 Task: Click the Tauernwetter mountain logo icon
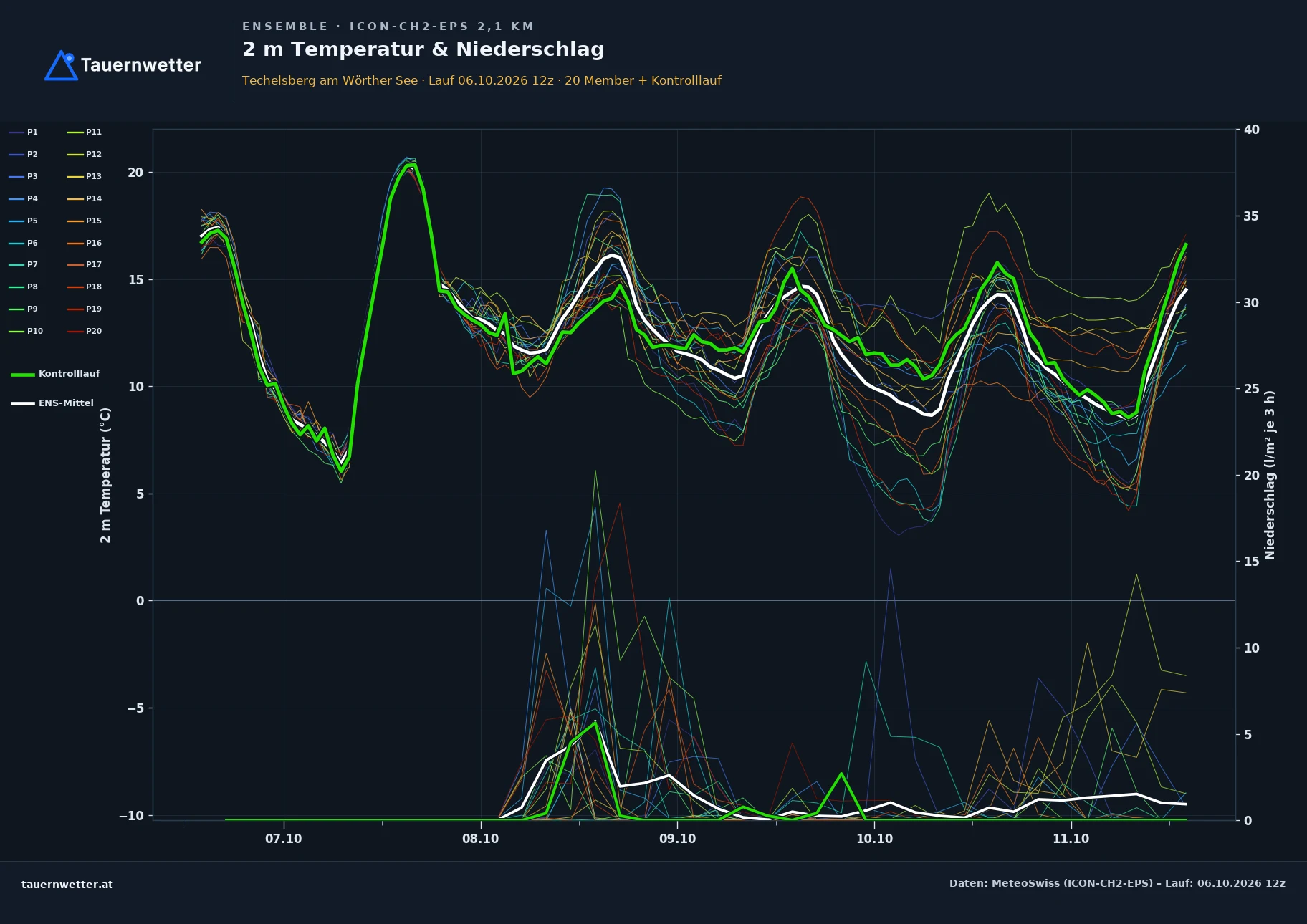pyautogui.click(x=61, y=65)
